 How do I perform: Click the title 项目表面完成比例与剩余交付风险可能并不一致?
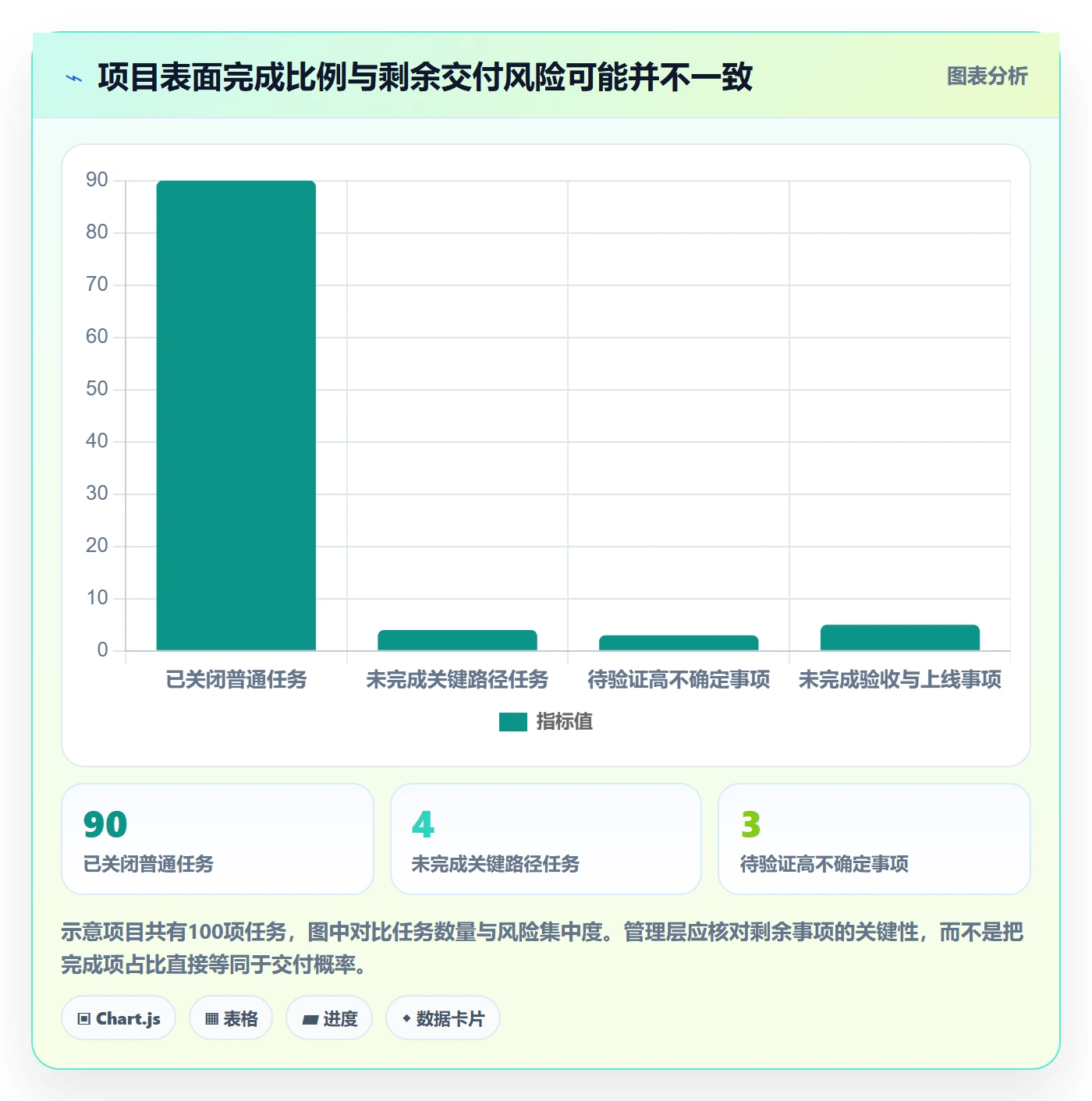click(x=425, y=77)
